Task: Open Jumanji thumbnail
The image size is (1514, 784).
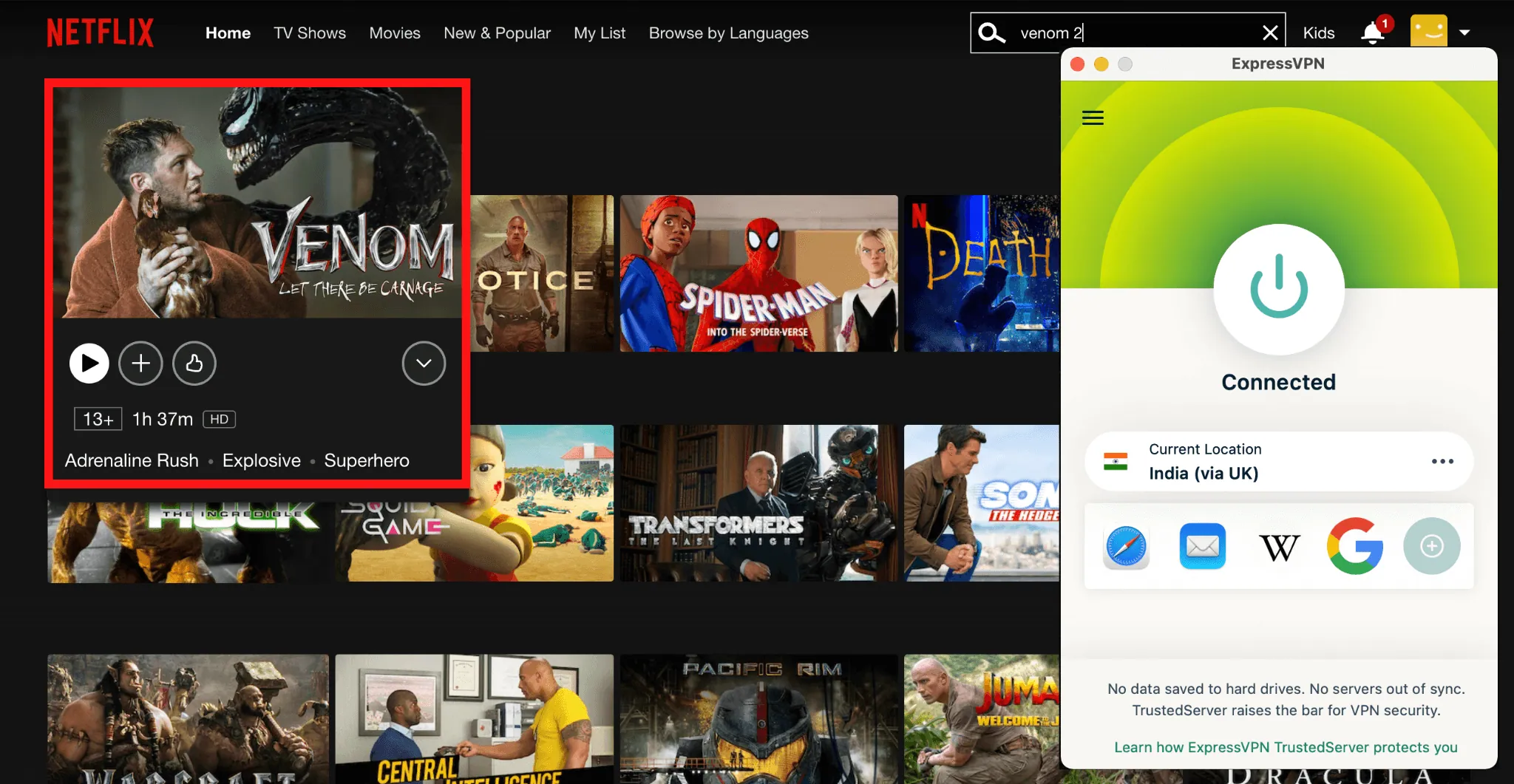Action: [982, 718]
